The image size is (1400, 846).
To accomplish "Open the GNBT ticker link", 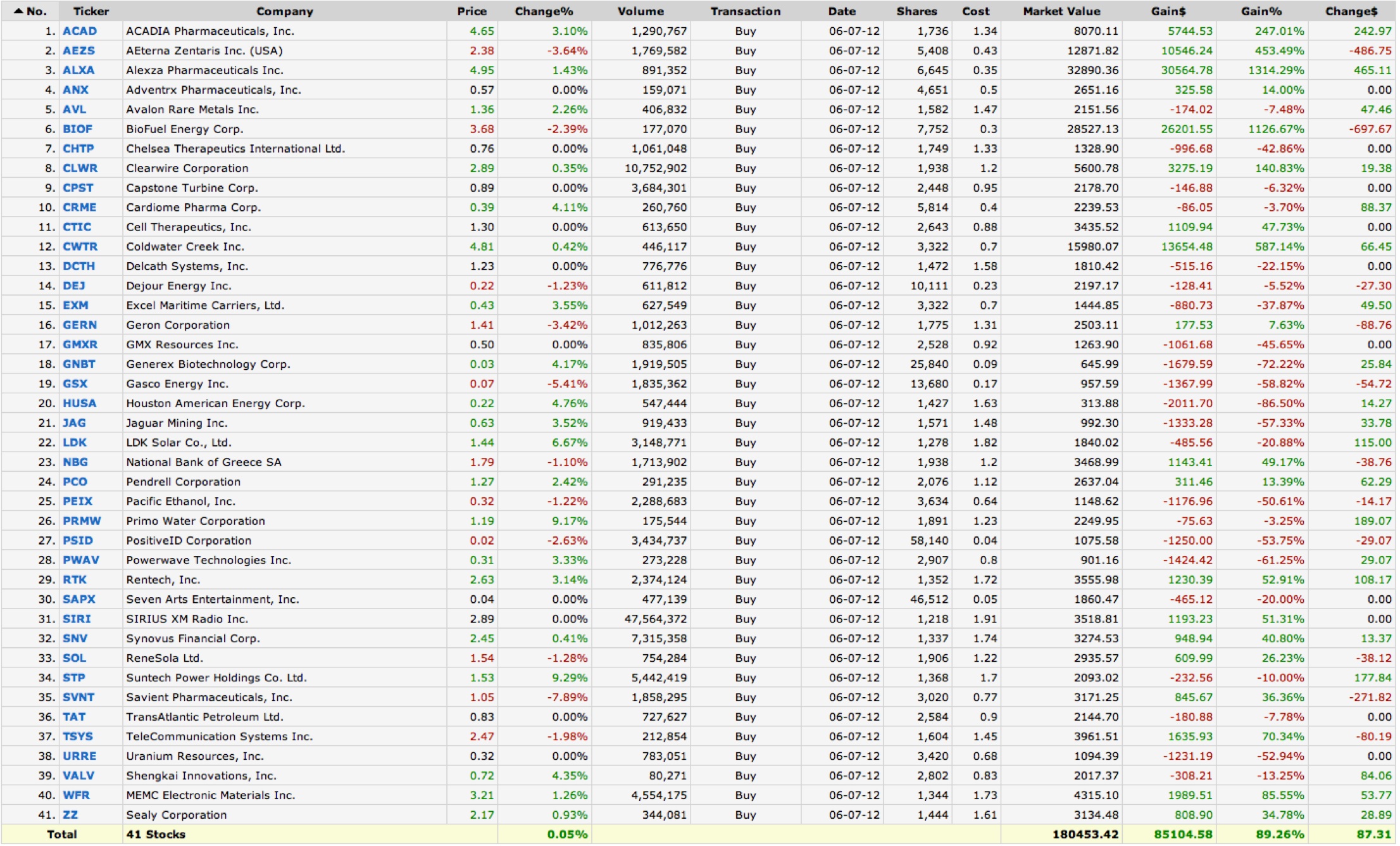I will click(x=79, y=365).
